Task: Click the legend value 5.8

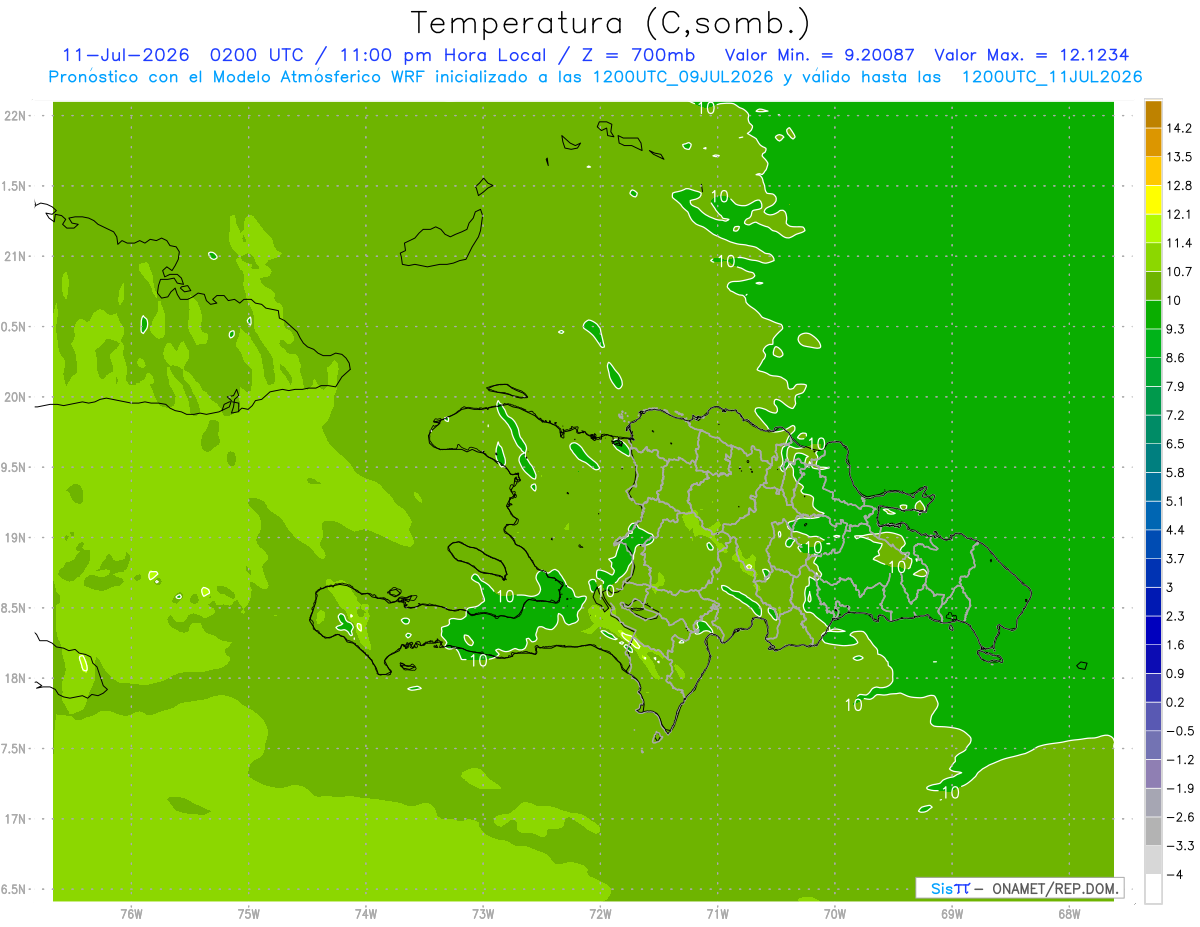Action: pyautogui.click(x=1176, y=472)
